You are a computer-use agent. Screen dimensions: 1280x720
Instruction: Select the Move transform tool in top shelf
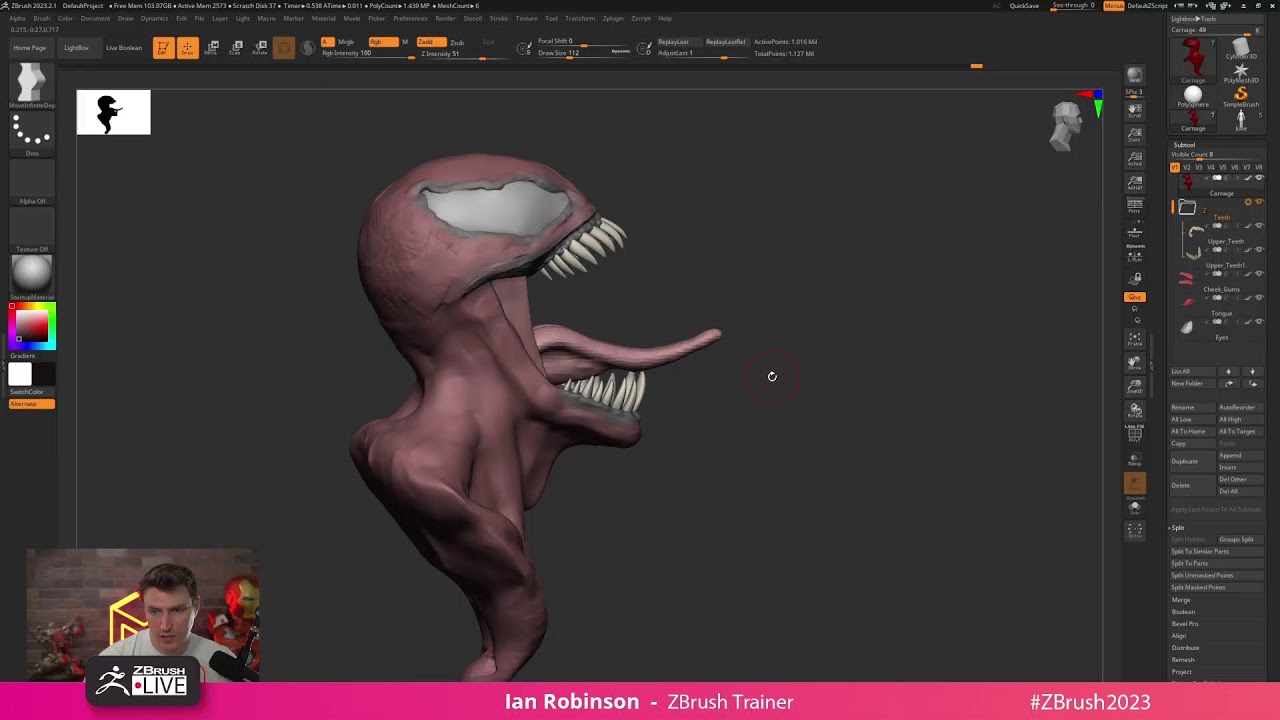212,48
